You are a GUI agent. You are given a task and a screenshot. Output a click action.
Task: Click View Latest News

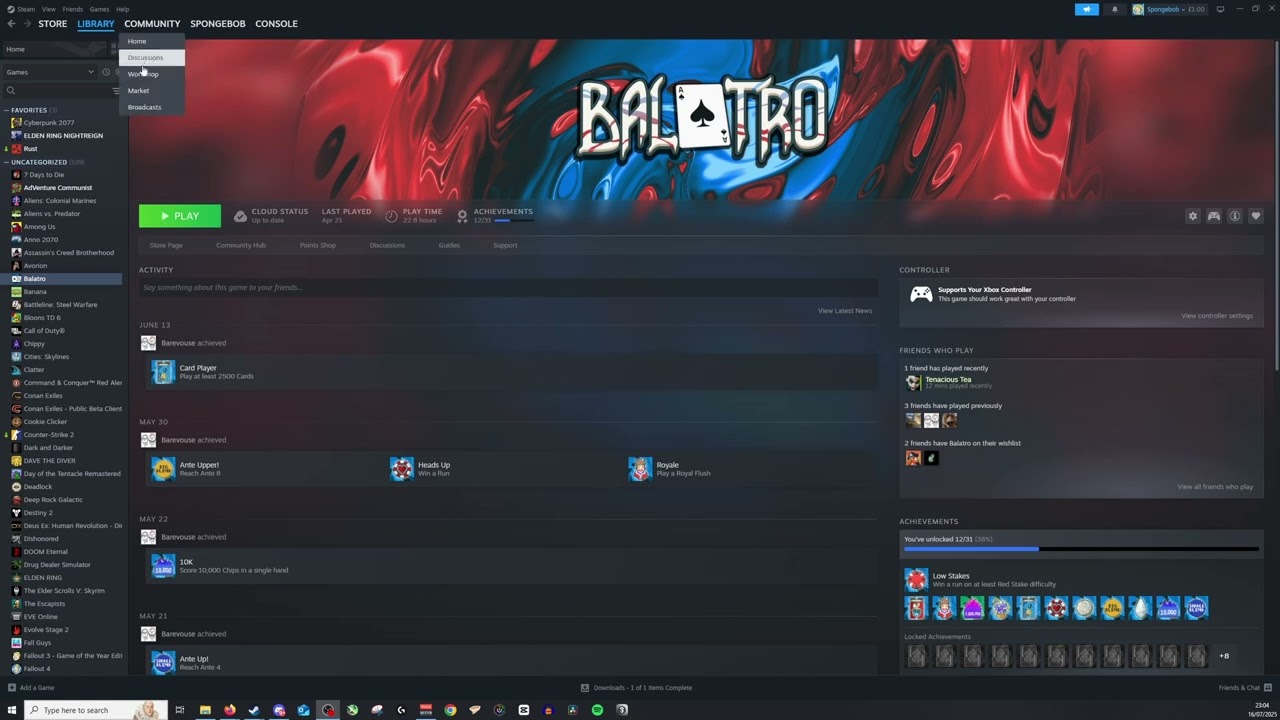(845, 311)
